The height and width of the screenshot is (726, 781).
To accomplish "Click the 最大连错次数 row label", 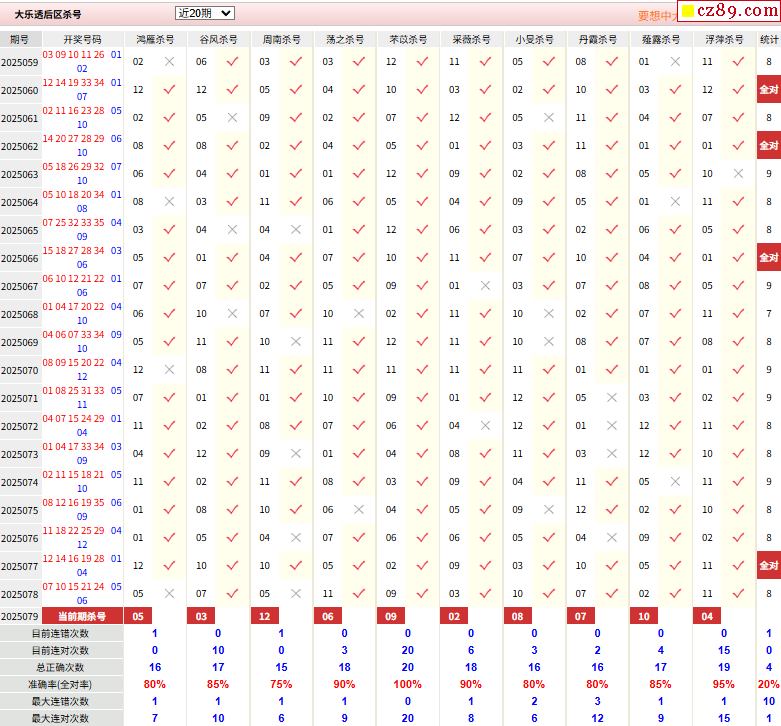I will [61, 701].
